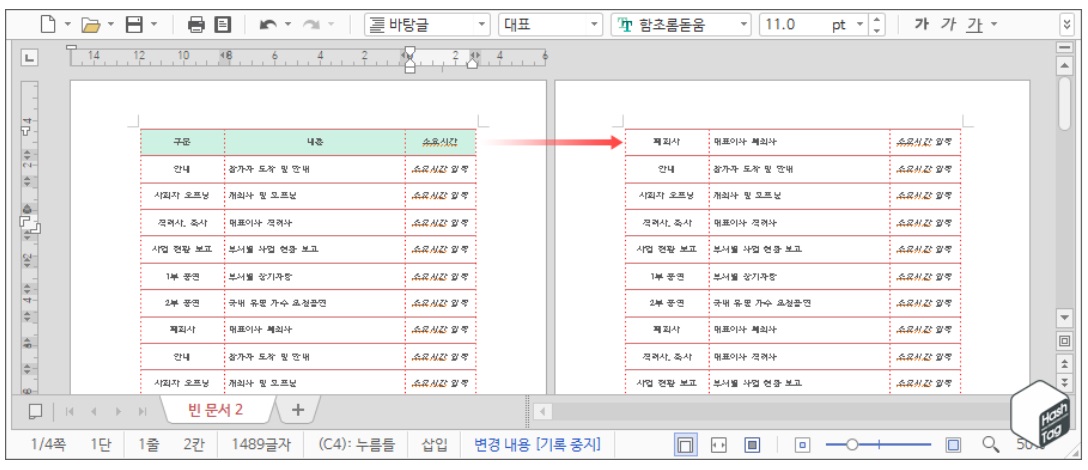Click the vertical scrollbar down arrow

click(x=1064, y=318)
